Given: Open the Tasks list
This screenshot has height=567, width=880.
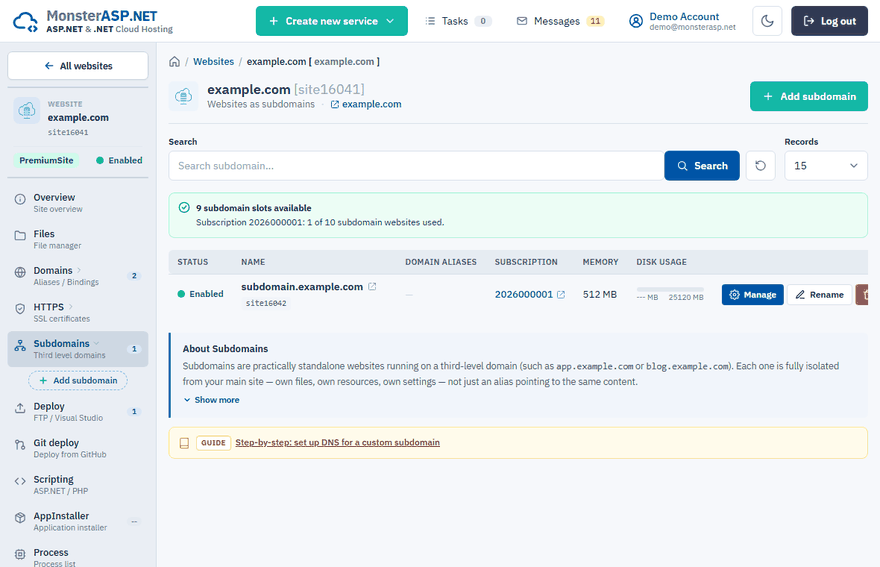Looking at the screenshot, I should [x=458, y=21].
